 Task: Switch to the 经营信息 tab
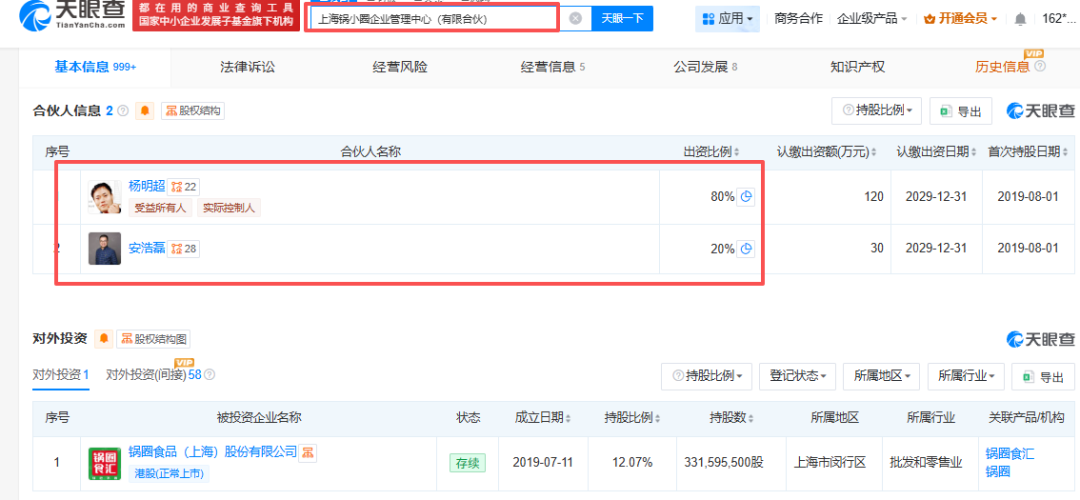(x=553, y=67)
